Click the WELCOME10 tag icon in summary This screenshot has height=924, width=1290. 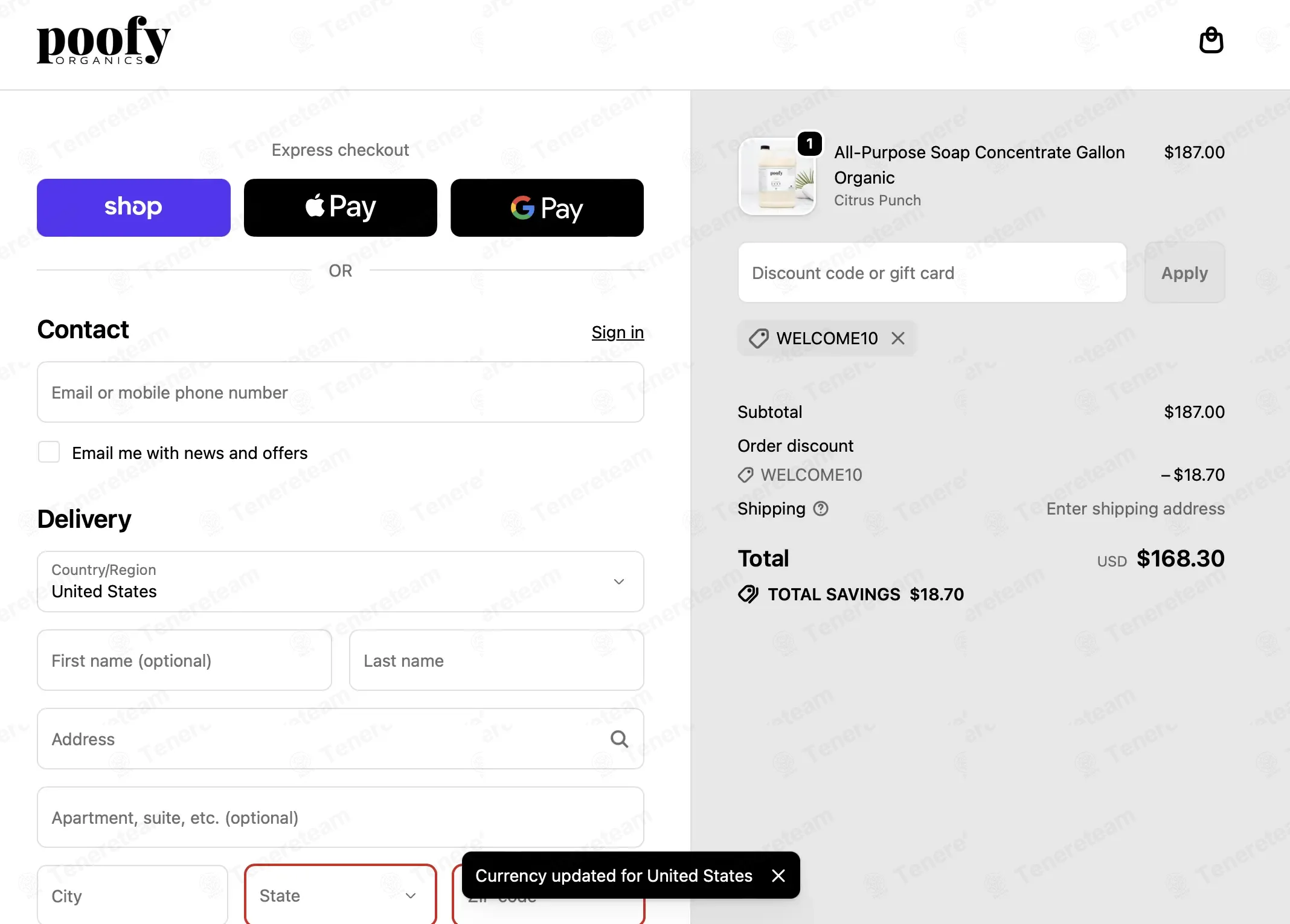click(746, 475)
